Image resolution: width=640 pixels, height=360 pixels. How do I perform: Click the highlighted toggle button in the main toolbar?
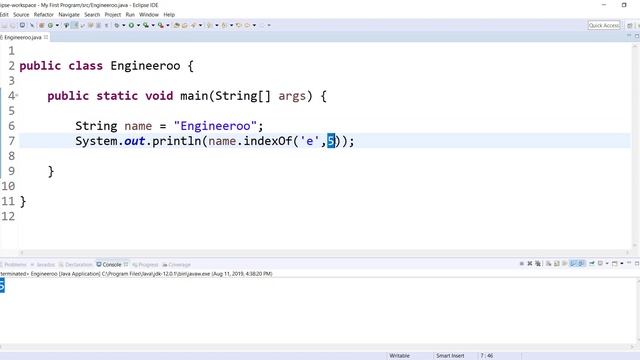point(75,25)
